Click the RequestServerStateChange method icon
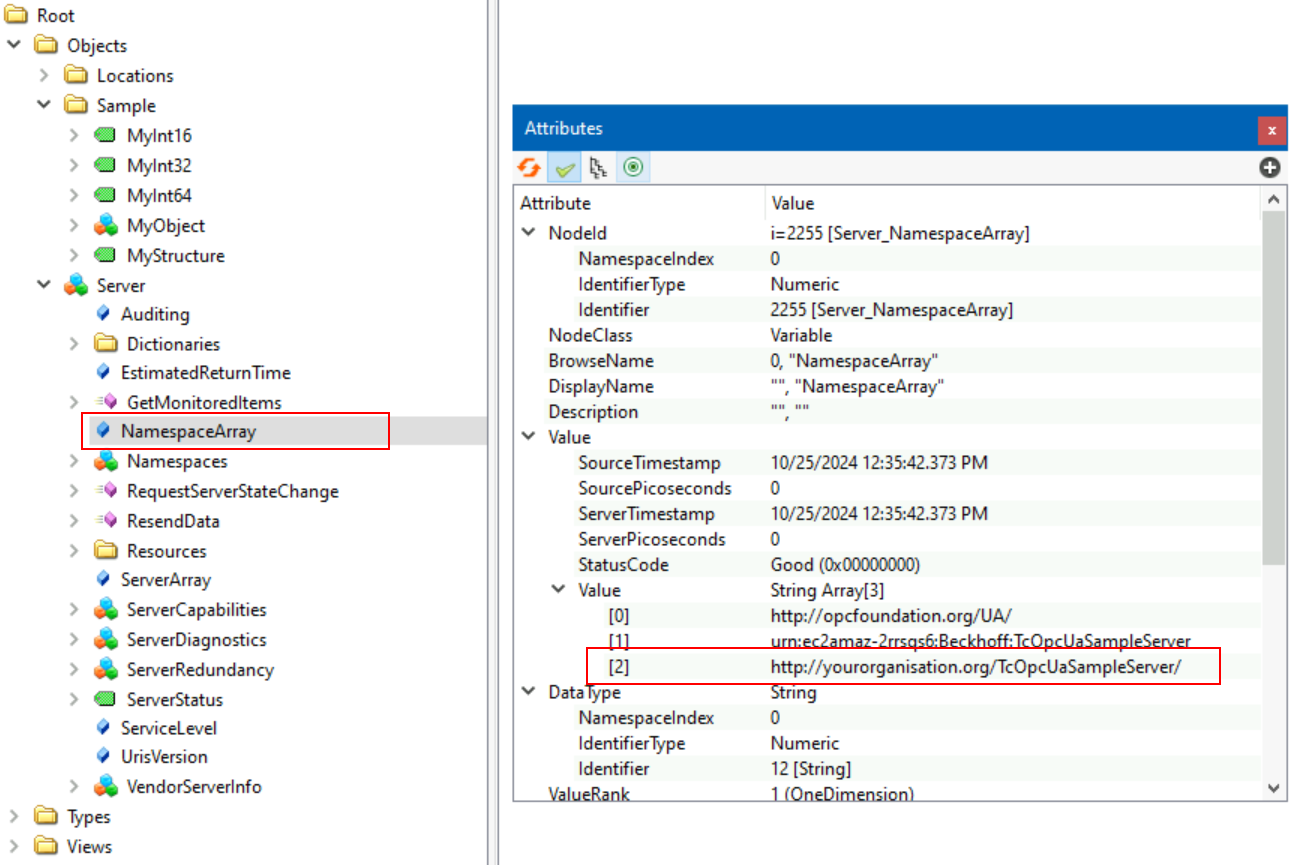 [x=105, y=491]
